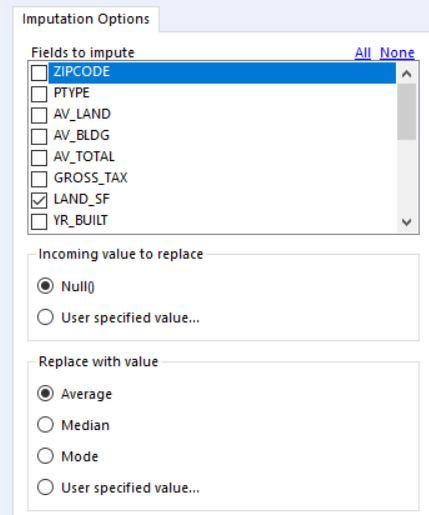Uncheck the LAND_SF checkbox
429x515 pixels.
(39, 200)
